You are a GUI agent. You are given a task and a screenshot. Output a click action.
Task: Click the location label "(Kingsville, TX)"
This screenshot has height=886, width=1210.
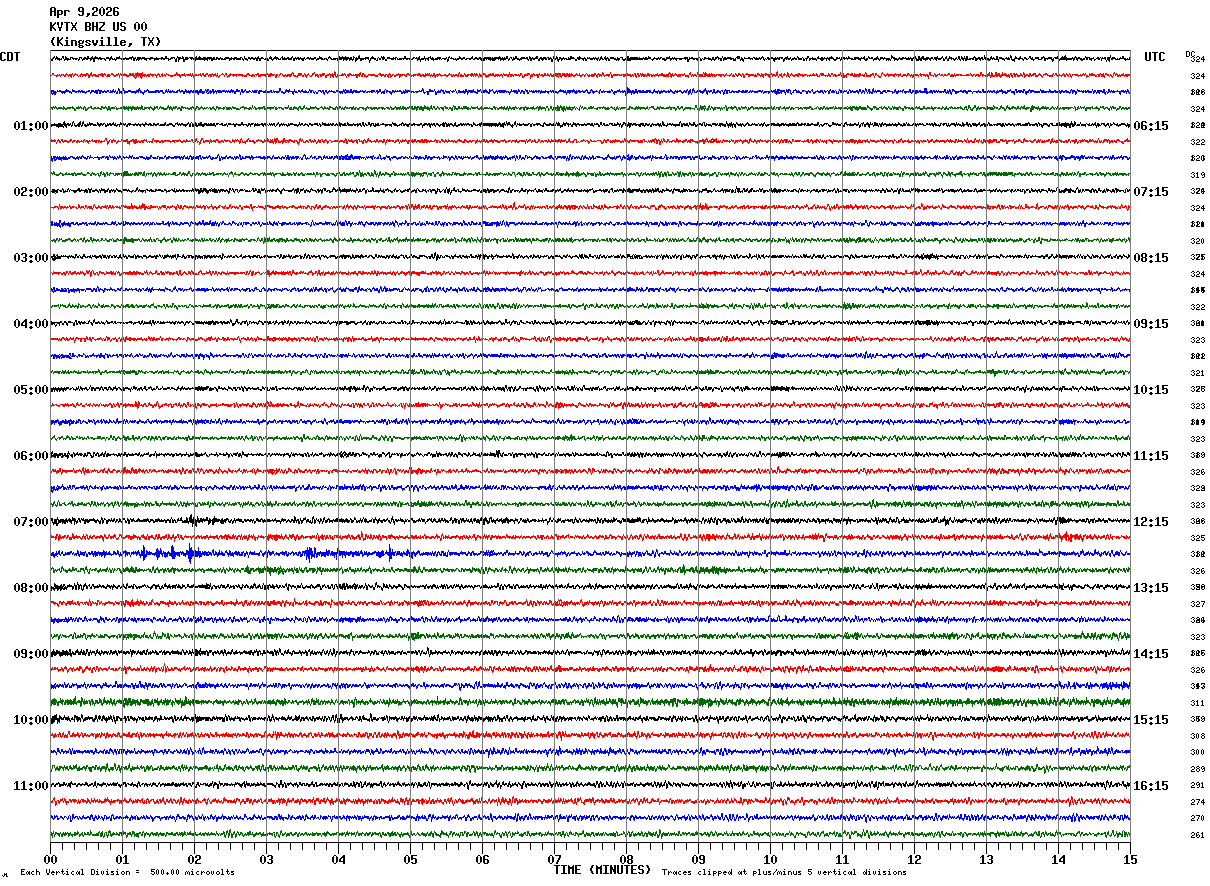pyautogui.click(x=105, y=42)
